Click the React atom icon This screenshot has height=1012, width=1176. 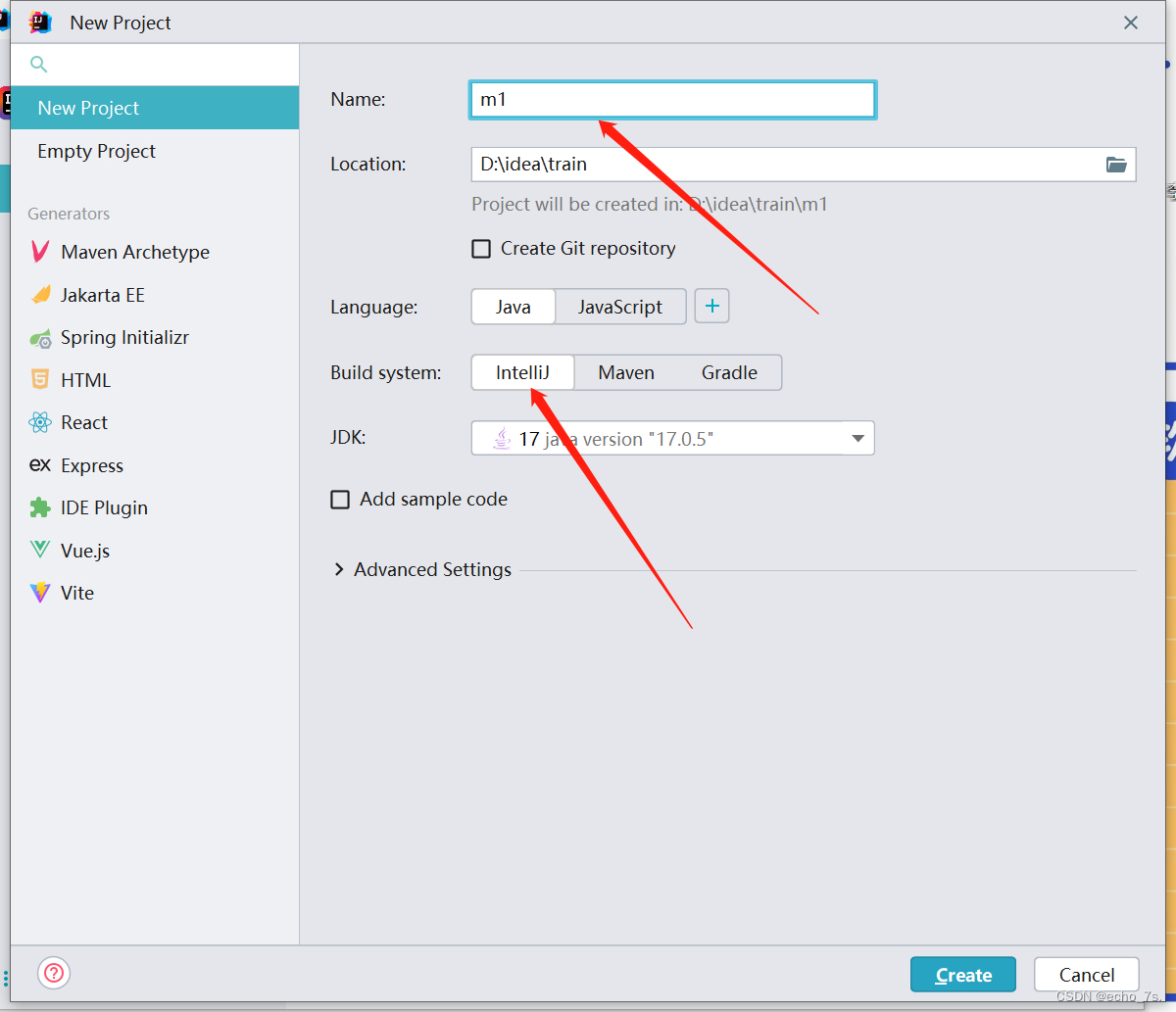coord(40,422)
